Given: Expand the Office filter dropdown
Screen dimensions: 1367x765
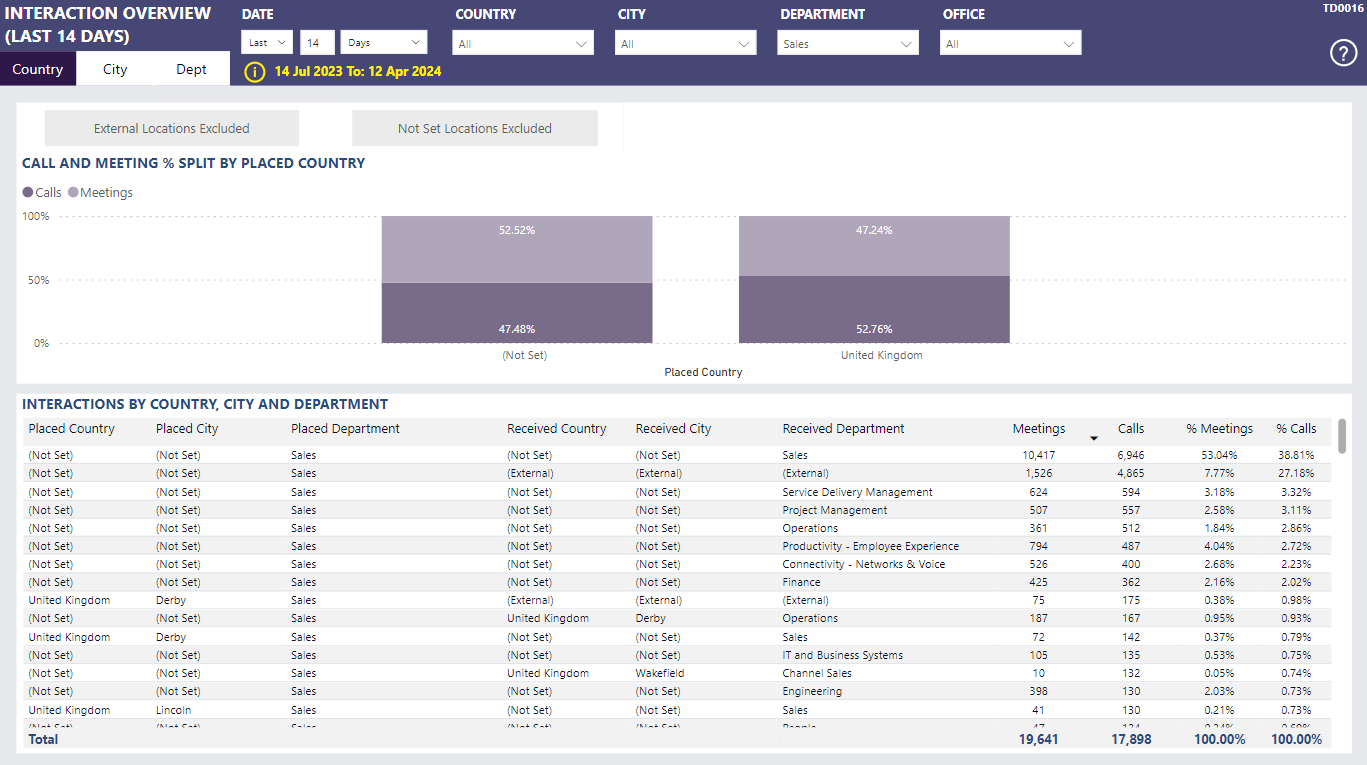Looking at the screenshot, I should 1010,43.
